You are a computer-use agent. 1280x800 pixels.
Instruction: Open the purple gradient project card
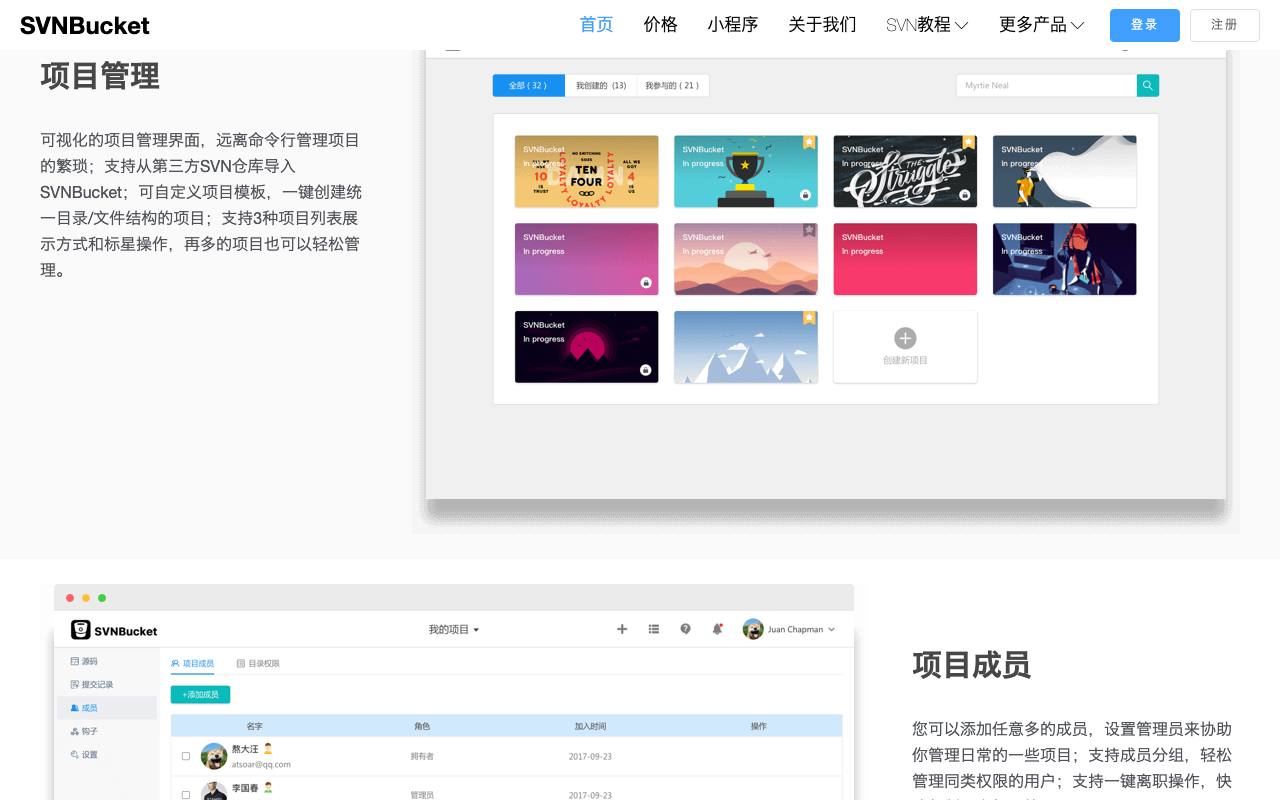point(586,259)
